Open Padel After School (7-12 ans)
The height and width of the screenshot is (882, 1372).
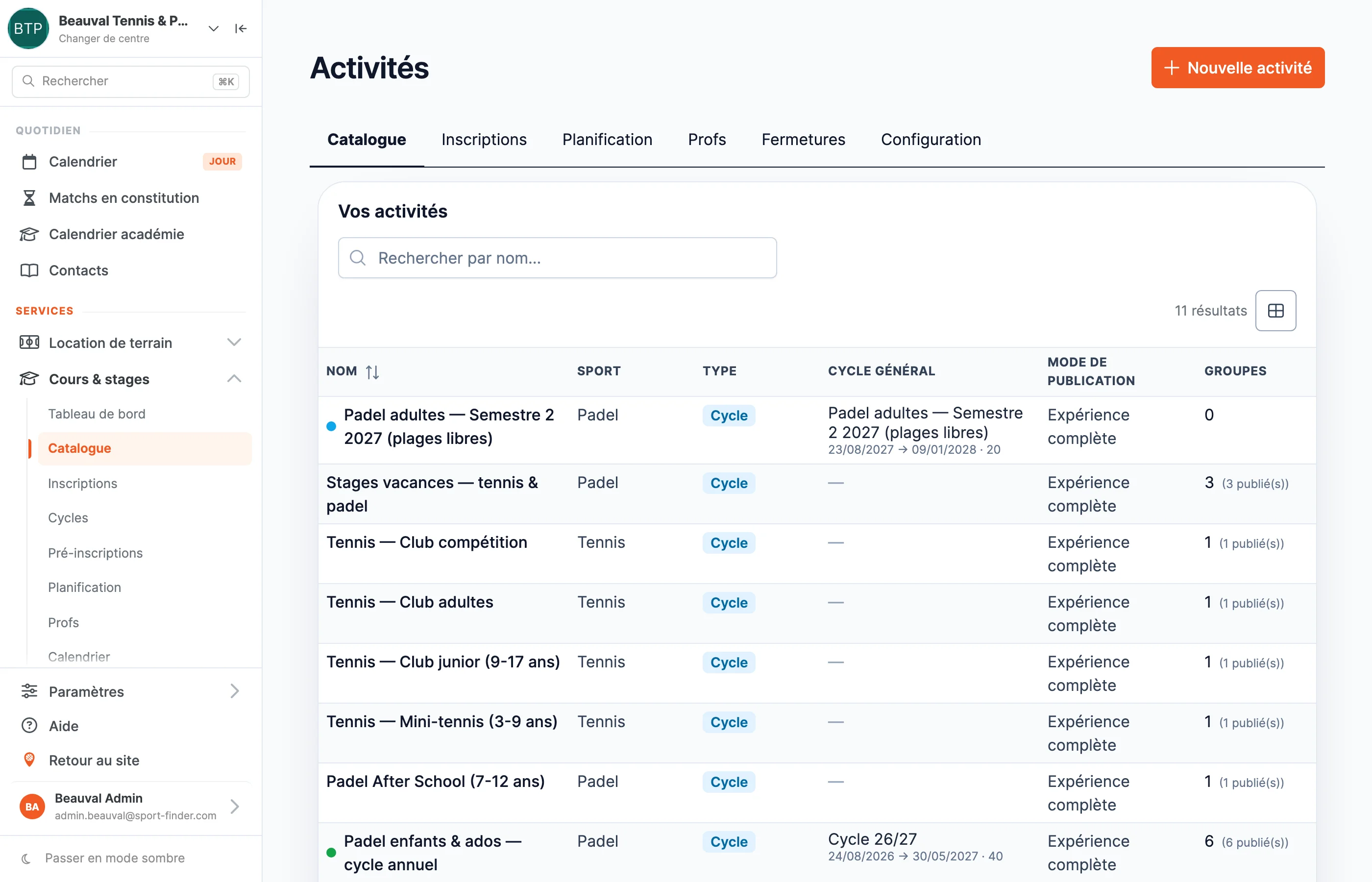coord(435,781)
